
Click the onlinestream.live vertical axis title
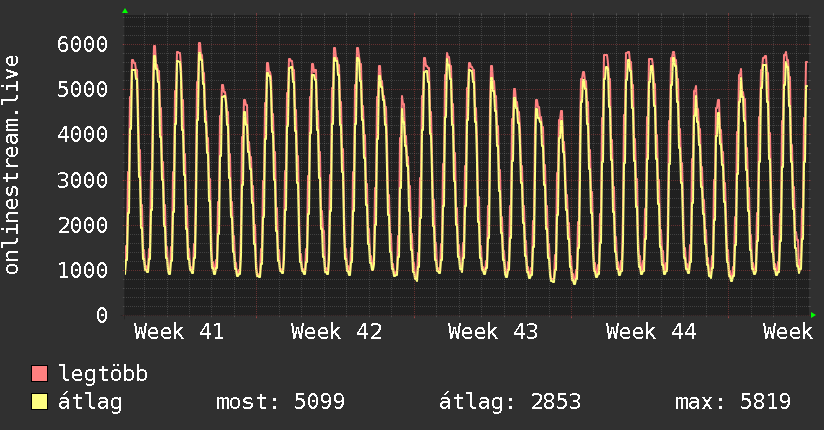(12, 165)
